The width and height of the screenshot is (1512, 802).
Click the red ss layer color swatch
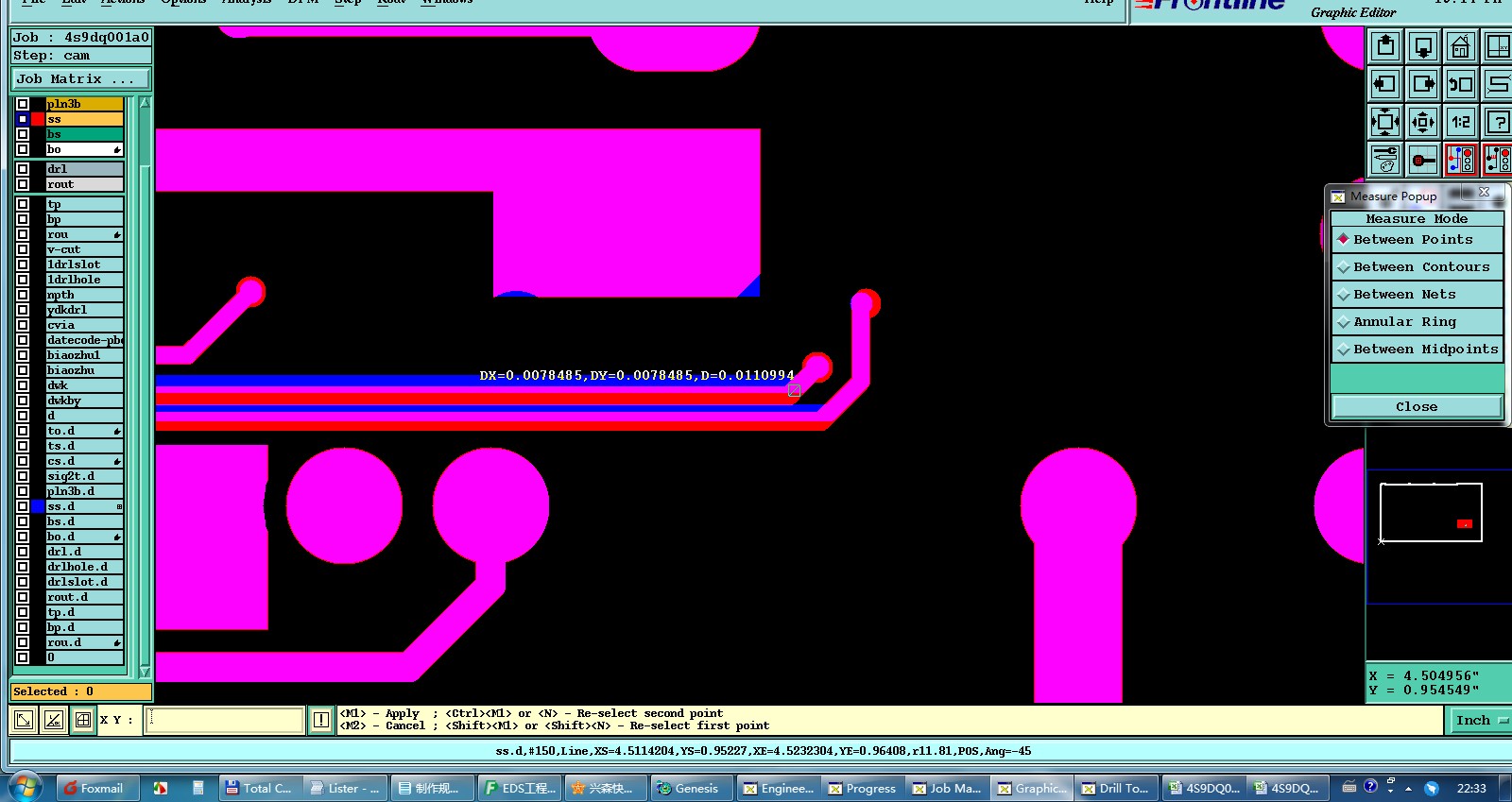point(38,119)
